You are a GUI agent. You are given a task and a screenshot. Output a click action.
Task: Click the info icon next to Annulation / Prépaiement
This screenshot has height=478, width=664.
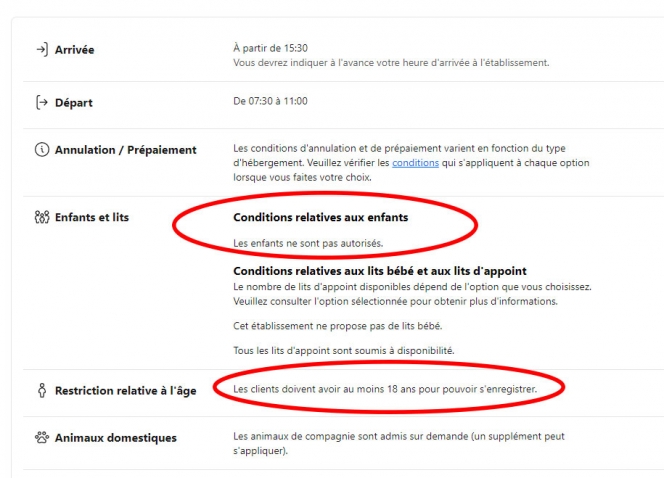point(41,150)
